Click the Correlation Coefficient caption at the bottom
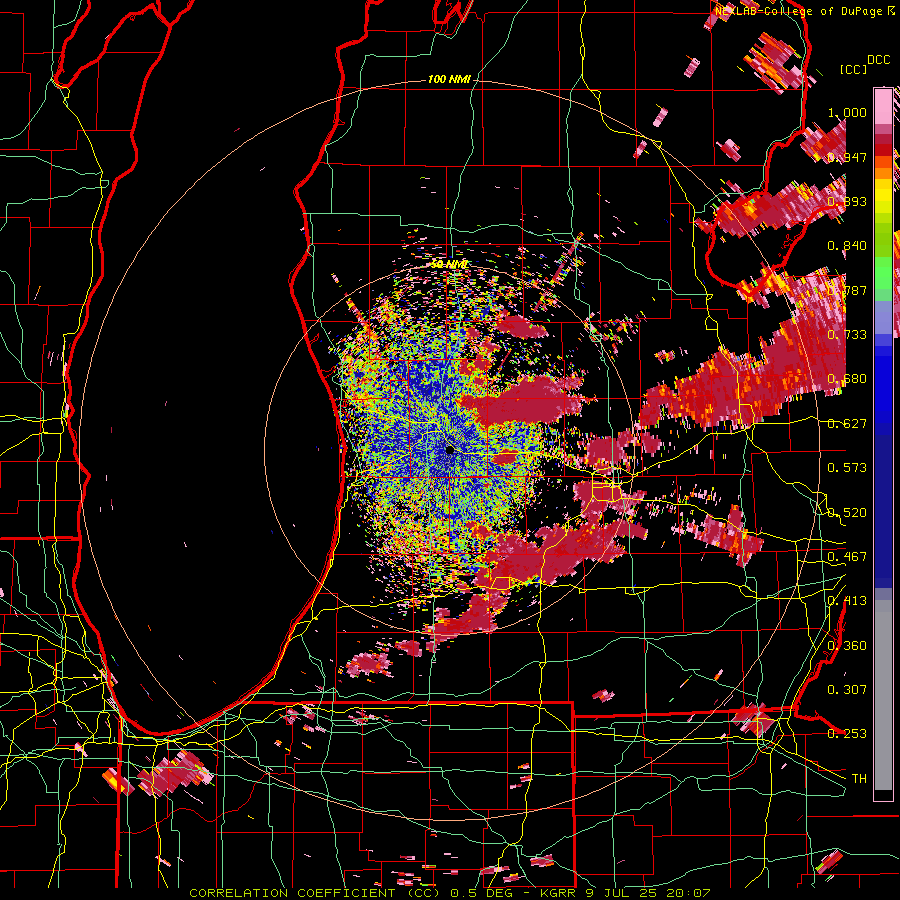900x900 pixels. (x=450, y=893)
